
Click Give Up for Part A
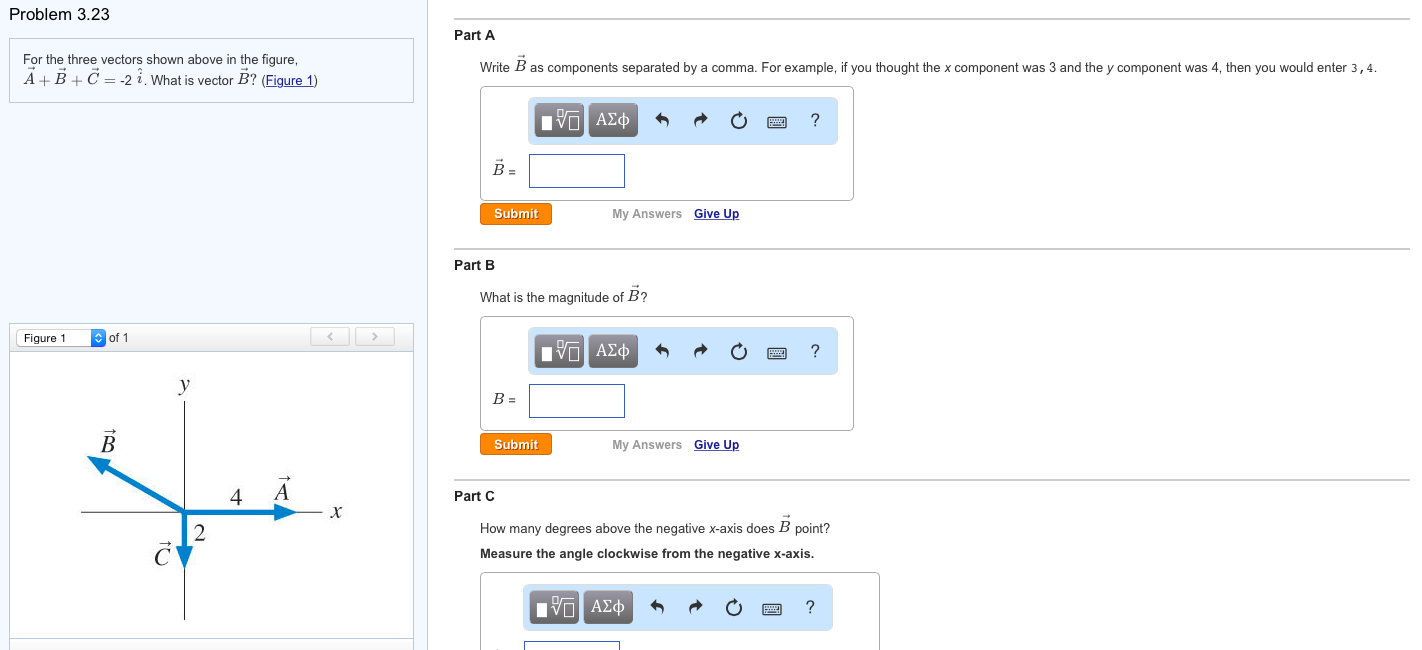click(x=716, y=213)
